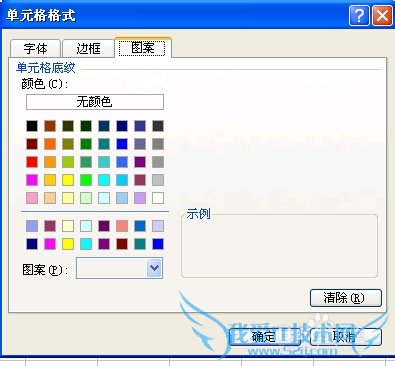Select the gold swatch beside magenta
Image resolution: width=395 pixels, height=366 pixels.
(50, 180)
